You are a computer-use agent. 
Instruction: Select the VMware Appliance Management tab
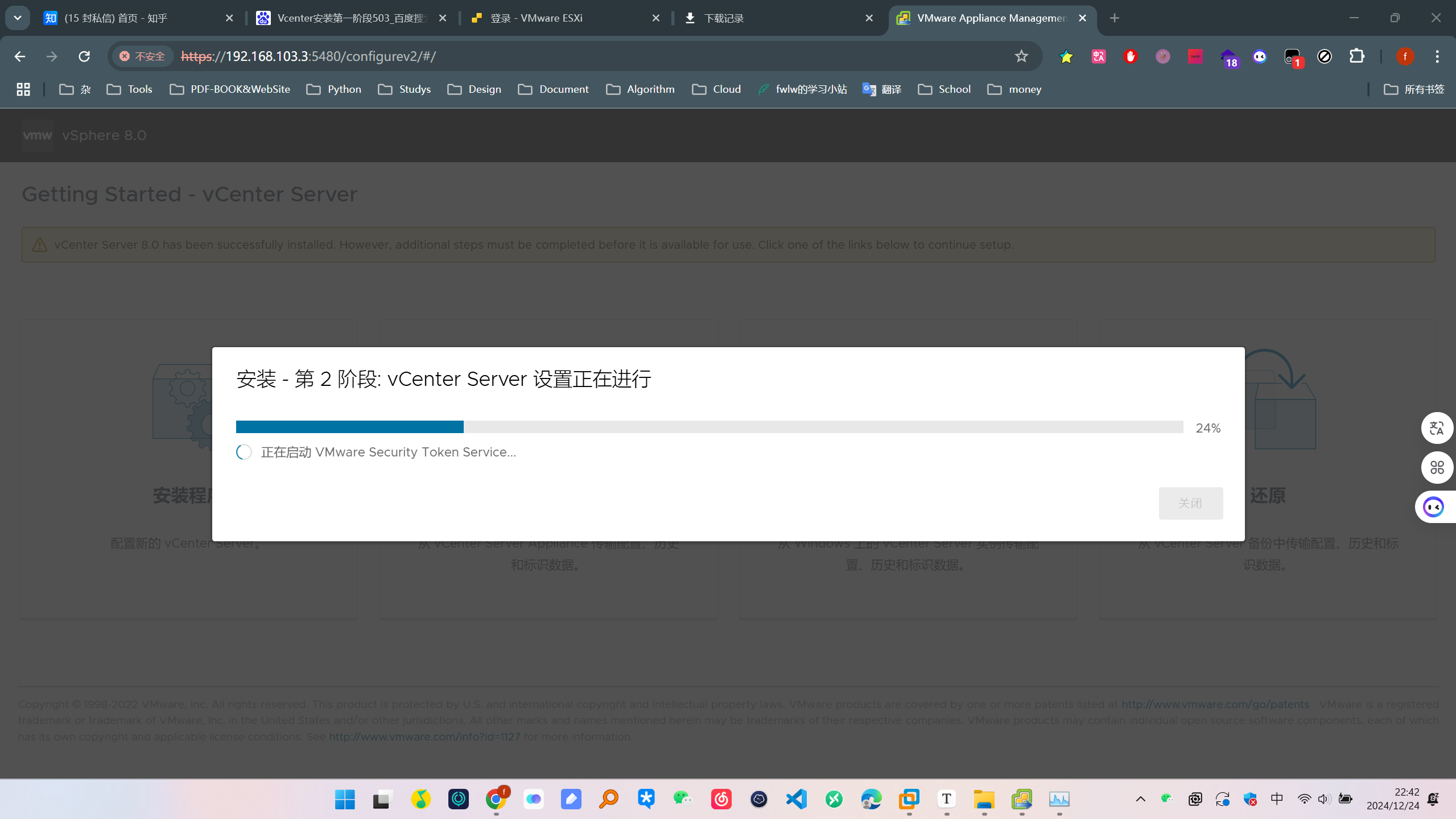click(x=992, y=18)
